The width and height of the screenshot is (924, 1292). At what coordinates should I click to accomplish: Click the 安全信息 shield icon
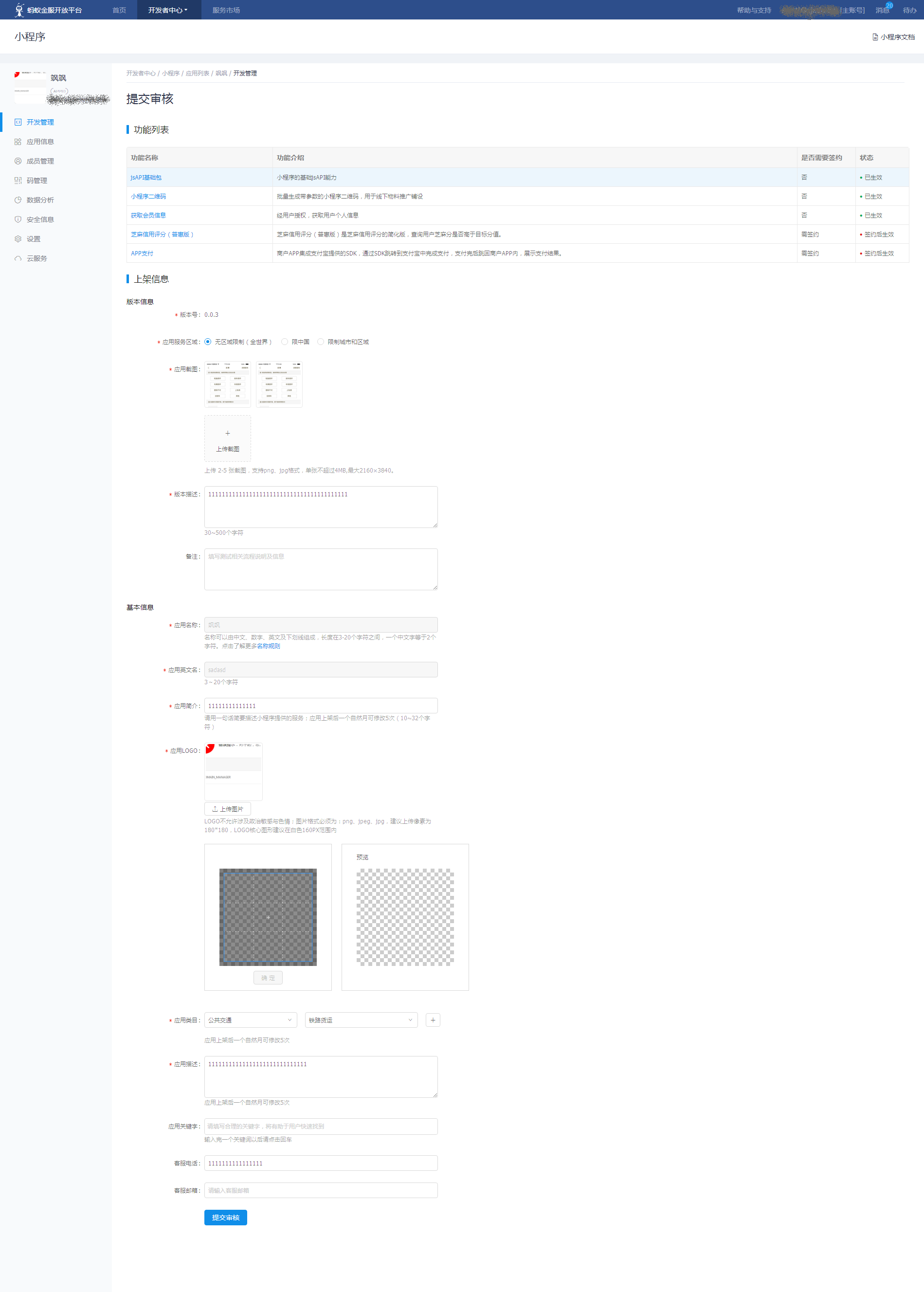18,219
